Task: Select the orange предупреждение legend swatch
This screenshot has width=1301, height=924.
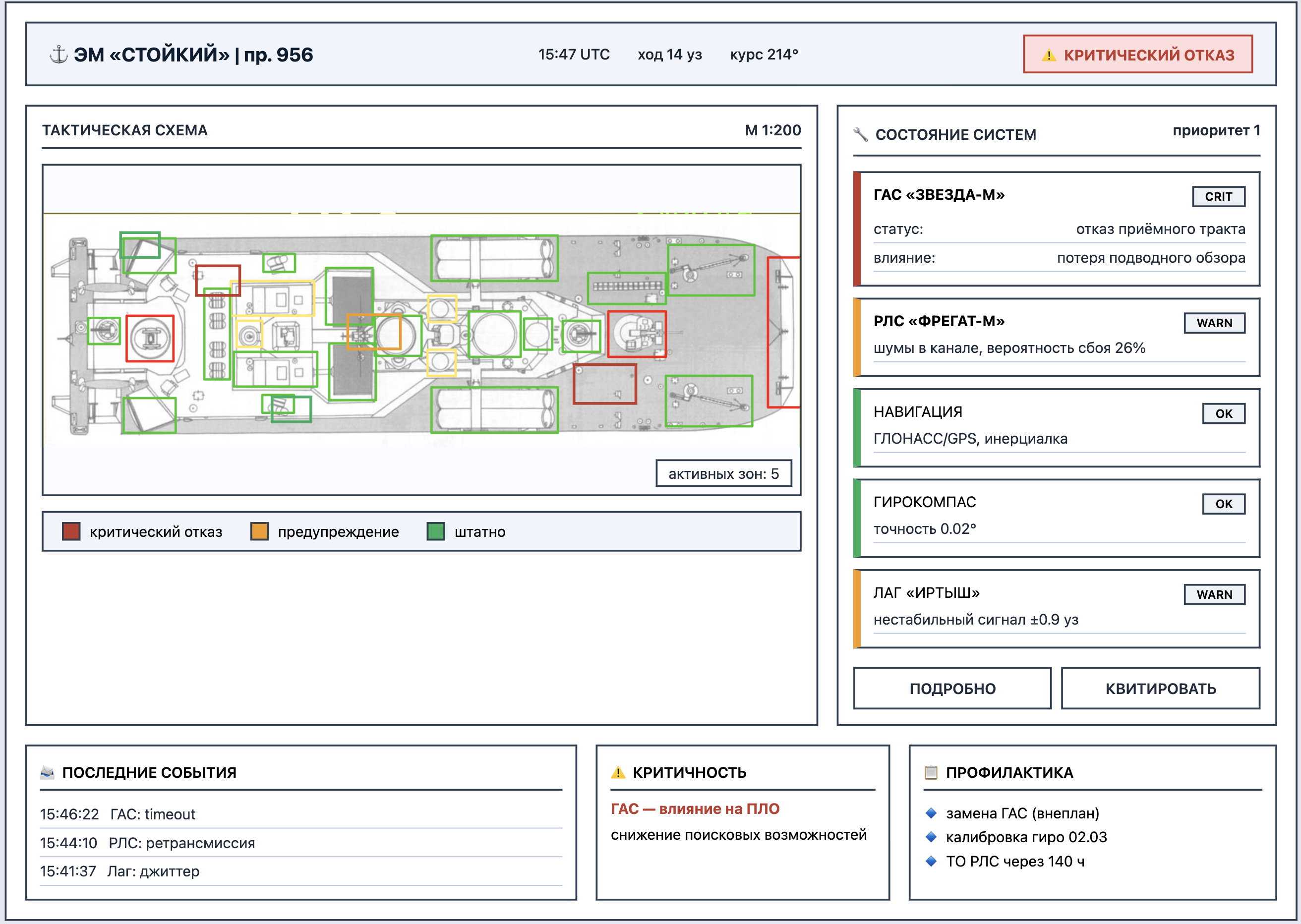Action: tap(259, 531)
